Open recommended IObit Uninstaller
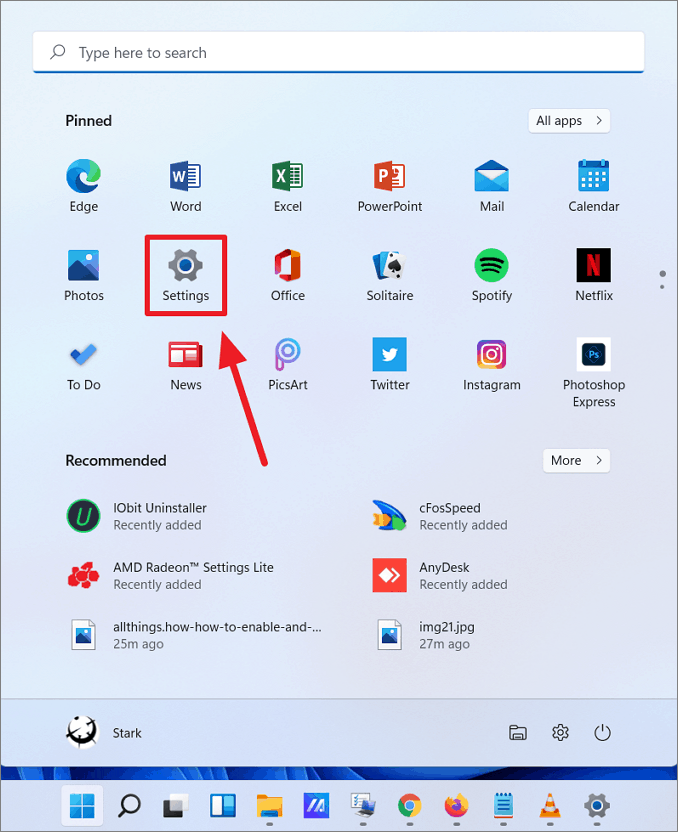This screenshot has width=678, height=832. (x=137, y=516)
